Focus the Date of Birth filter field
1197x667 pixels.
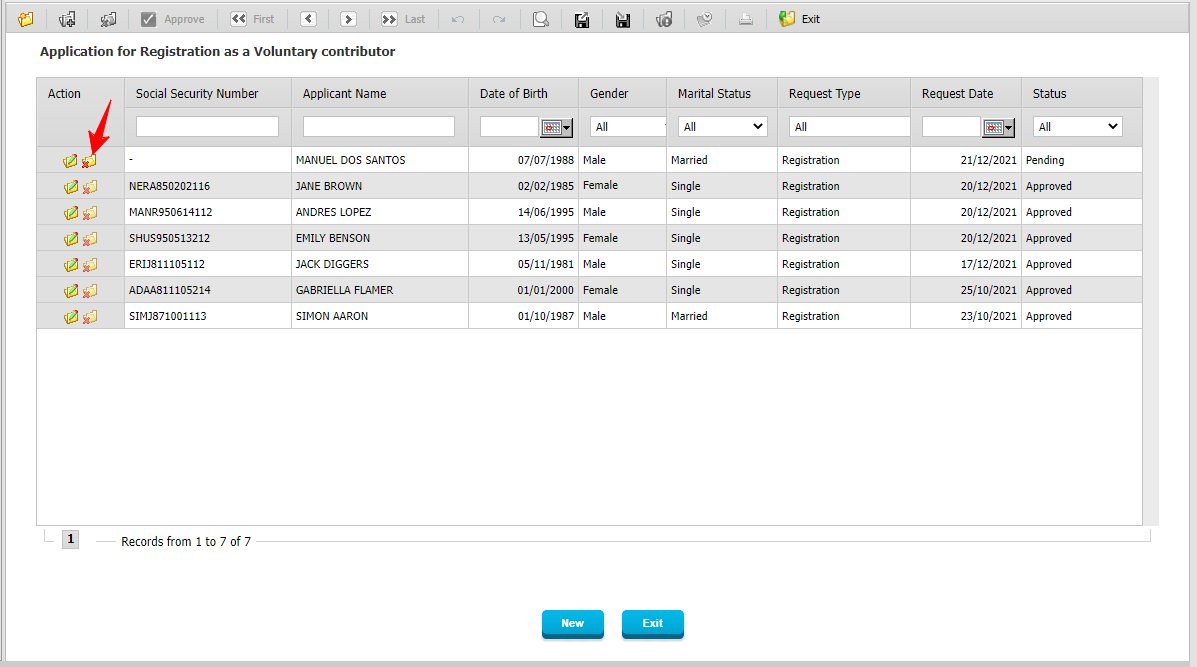tap(509, 127)
